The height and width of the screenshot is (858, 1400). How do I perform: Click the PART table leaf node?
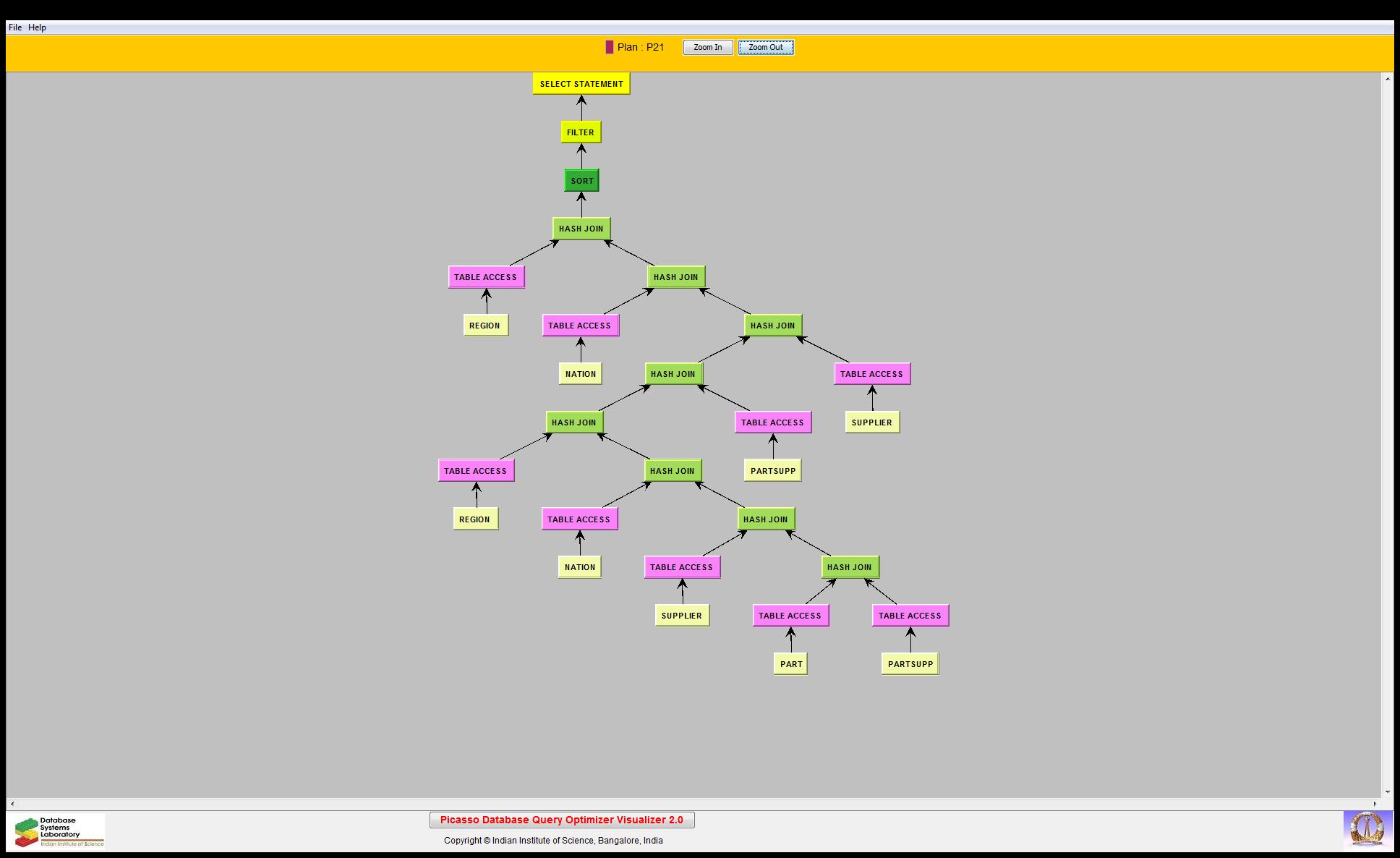[x=790, y=664]
